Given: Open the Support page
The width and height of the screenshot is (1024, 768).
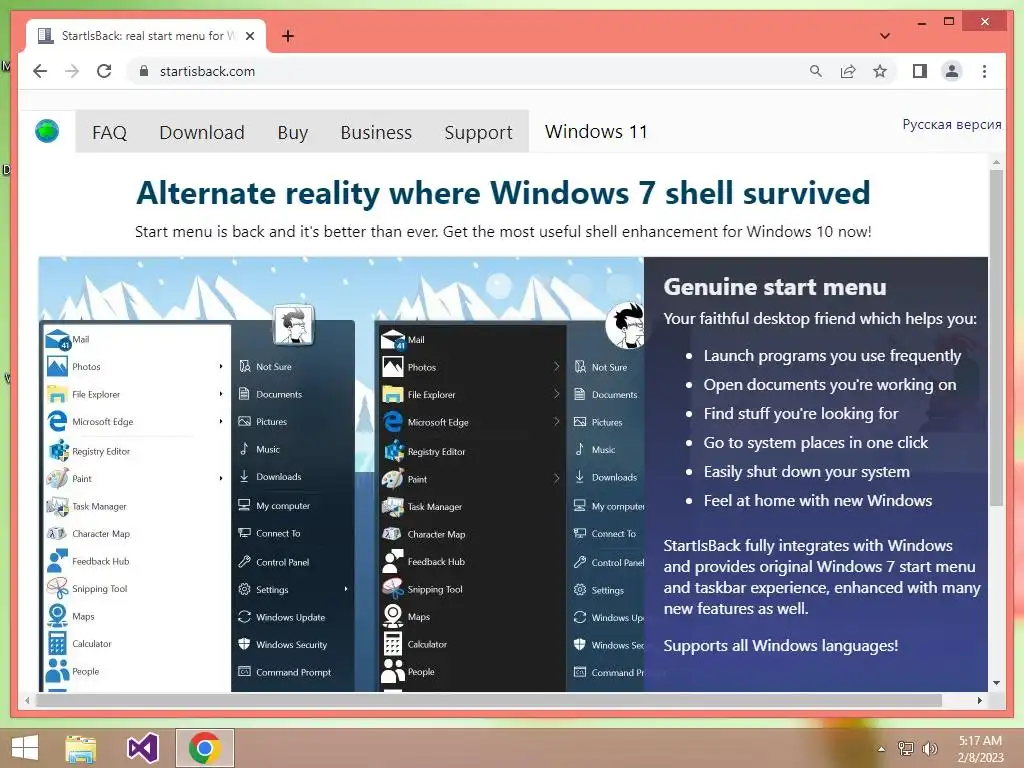Looking at the screenshot, I should point(478,133).
